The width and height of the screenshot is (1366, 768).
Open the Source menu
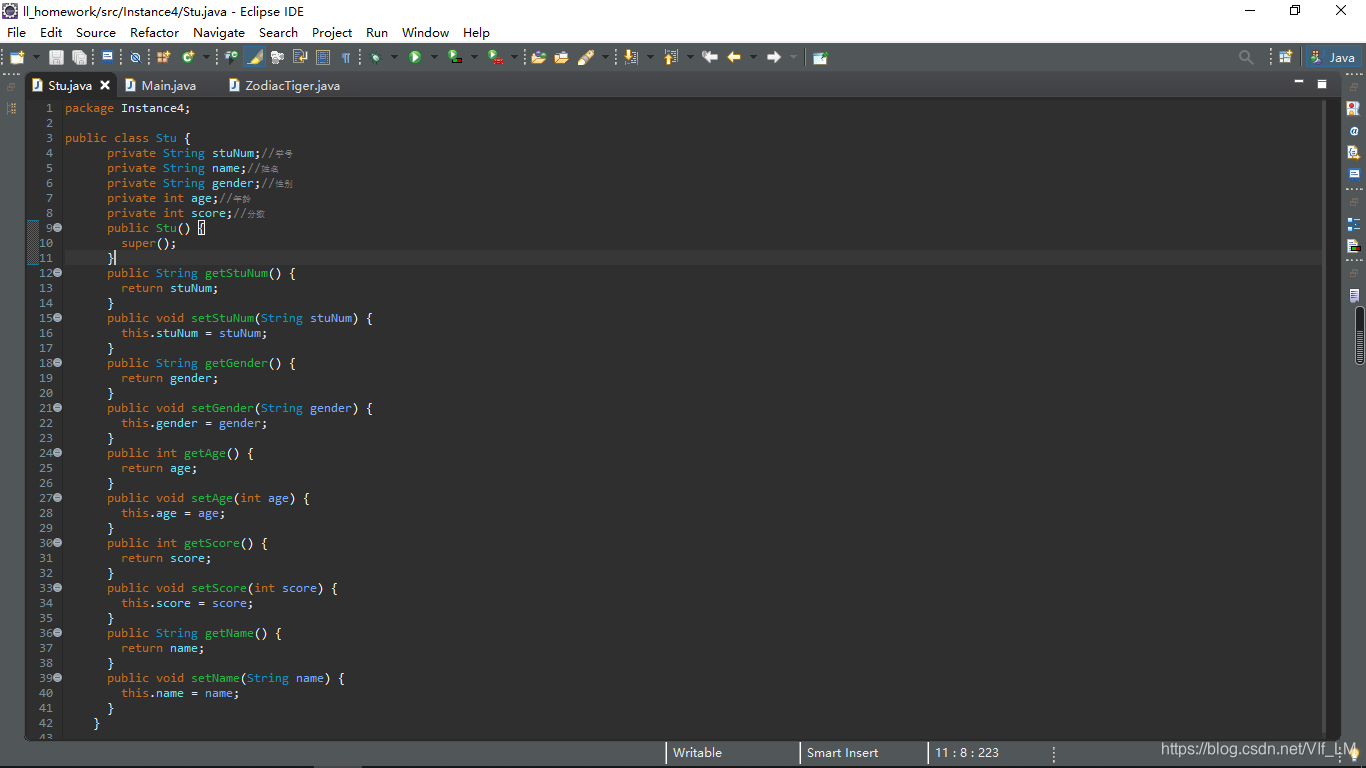(x=96, y=32)
